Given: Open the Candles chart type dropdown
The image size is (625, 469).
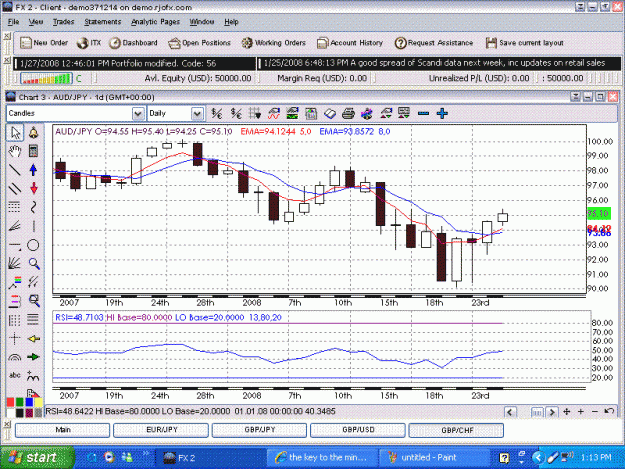Looking at the screenshot, I should click(x=138, y=114).
